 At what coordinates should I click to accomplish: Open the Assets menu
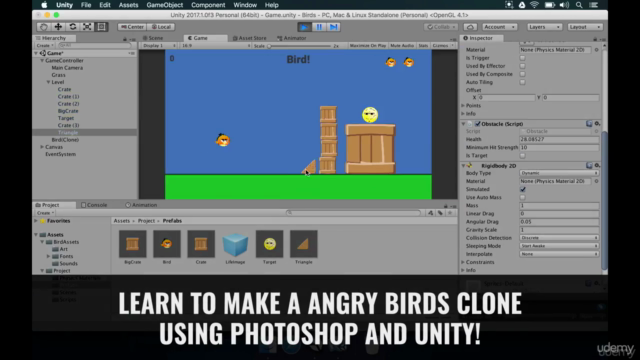pos(128,5)
